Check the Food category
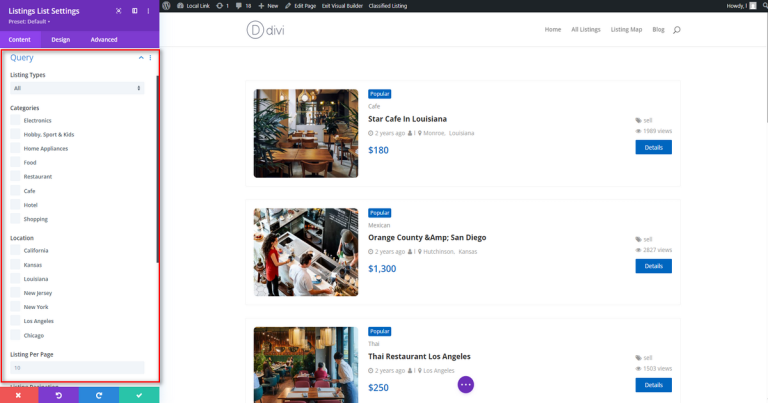 [x=15, y=162]
